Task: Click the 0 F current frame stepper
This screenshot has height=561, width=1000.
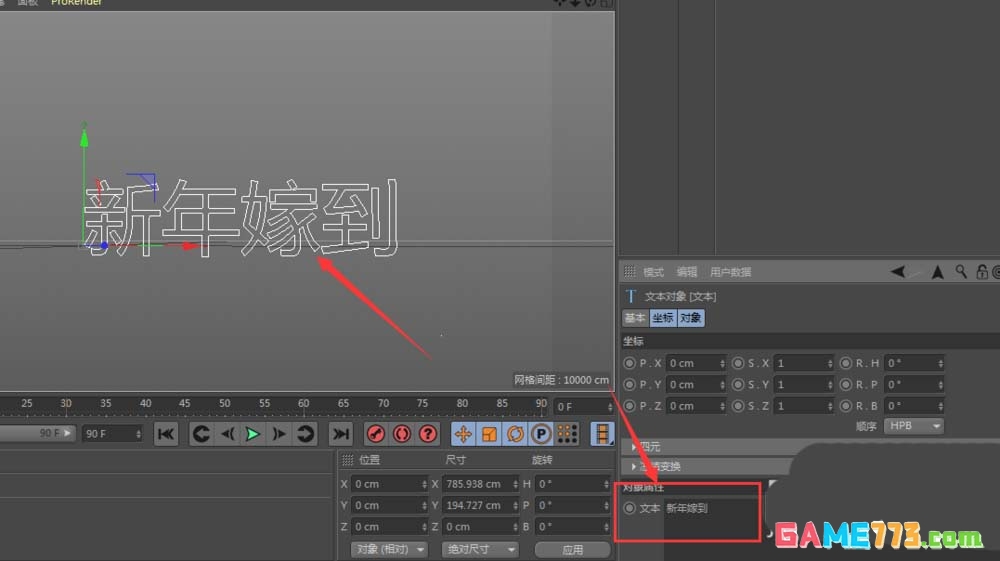Action: point(610,407)
